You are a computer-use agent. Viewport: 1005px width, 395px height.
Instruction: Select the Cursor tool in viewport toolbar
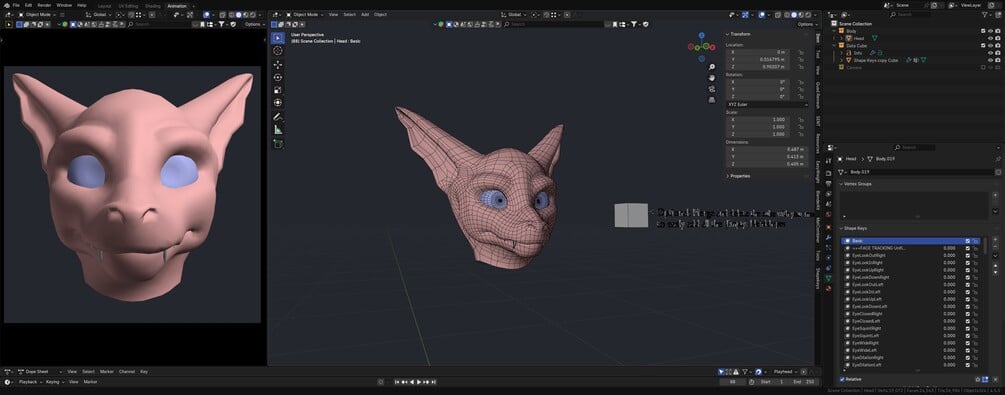pos(278,51)
